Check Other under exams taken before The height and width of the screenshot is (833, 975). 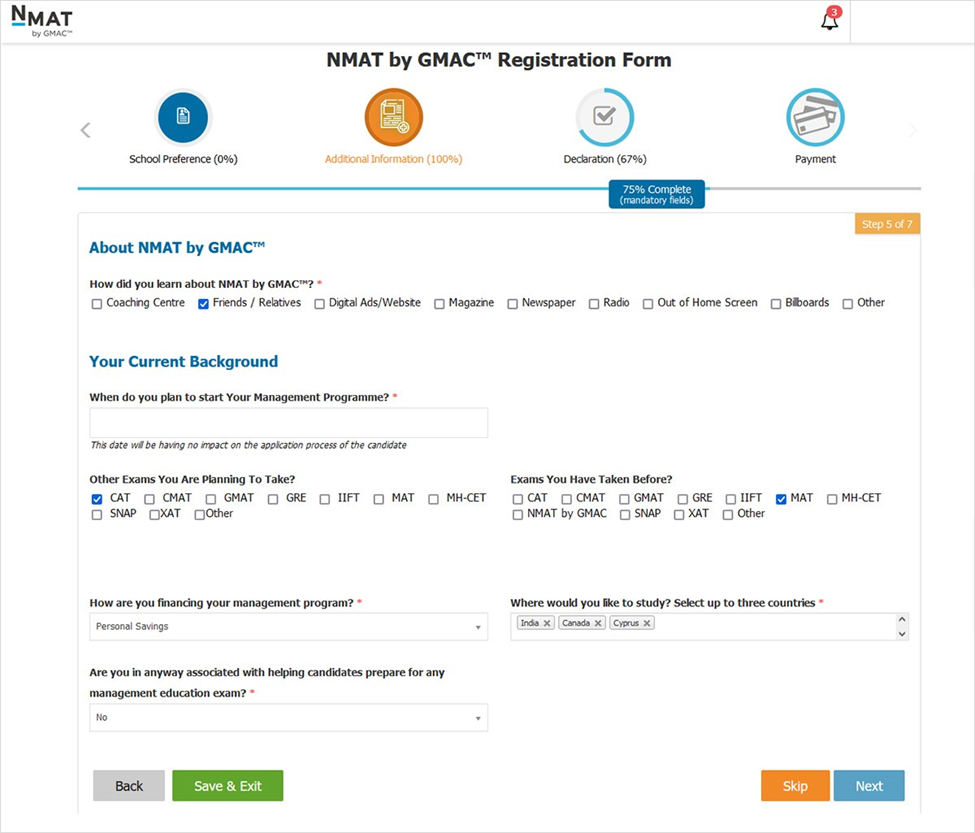click(728, 515)
